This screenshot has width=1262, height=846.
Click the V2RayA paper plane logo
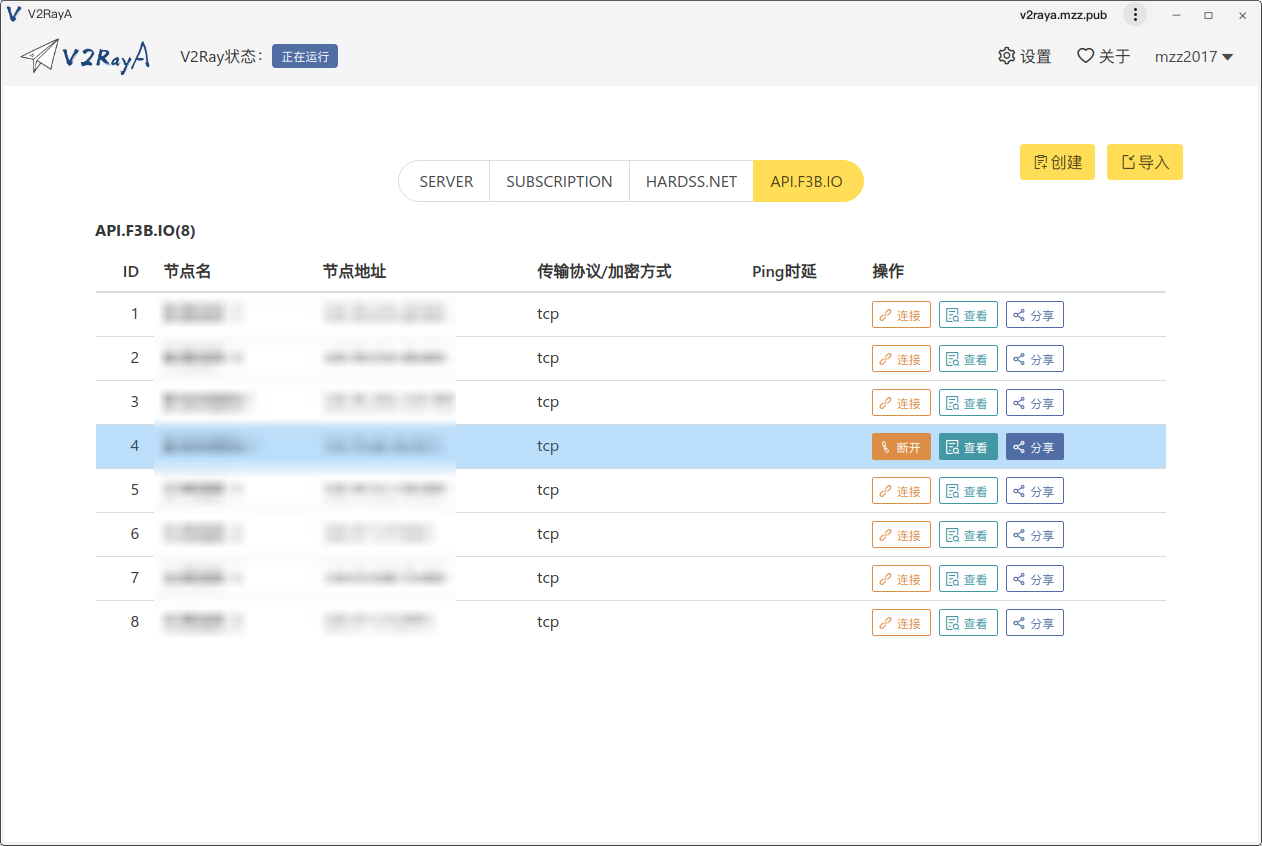tap(85, 56)
